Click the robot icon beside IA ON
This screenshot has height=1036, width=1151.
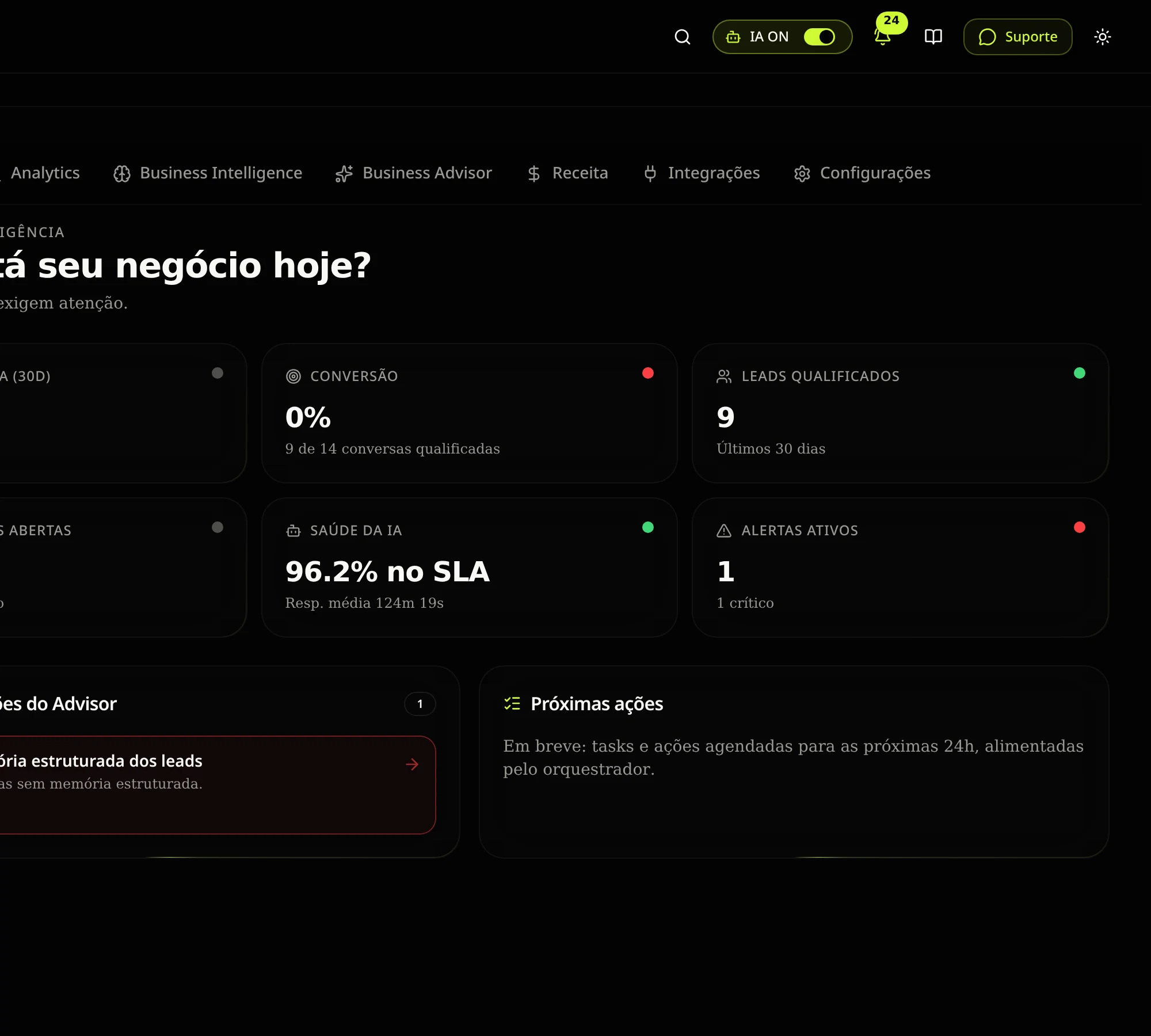point(733,37)
